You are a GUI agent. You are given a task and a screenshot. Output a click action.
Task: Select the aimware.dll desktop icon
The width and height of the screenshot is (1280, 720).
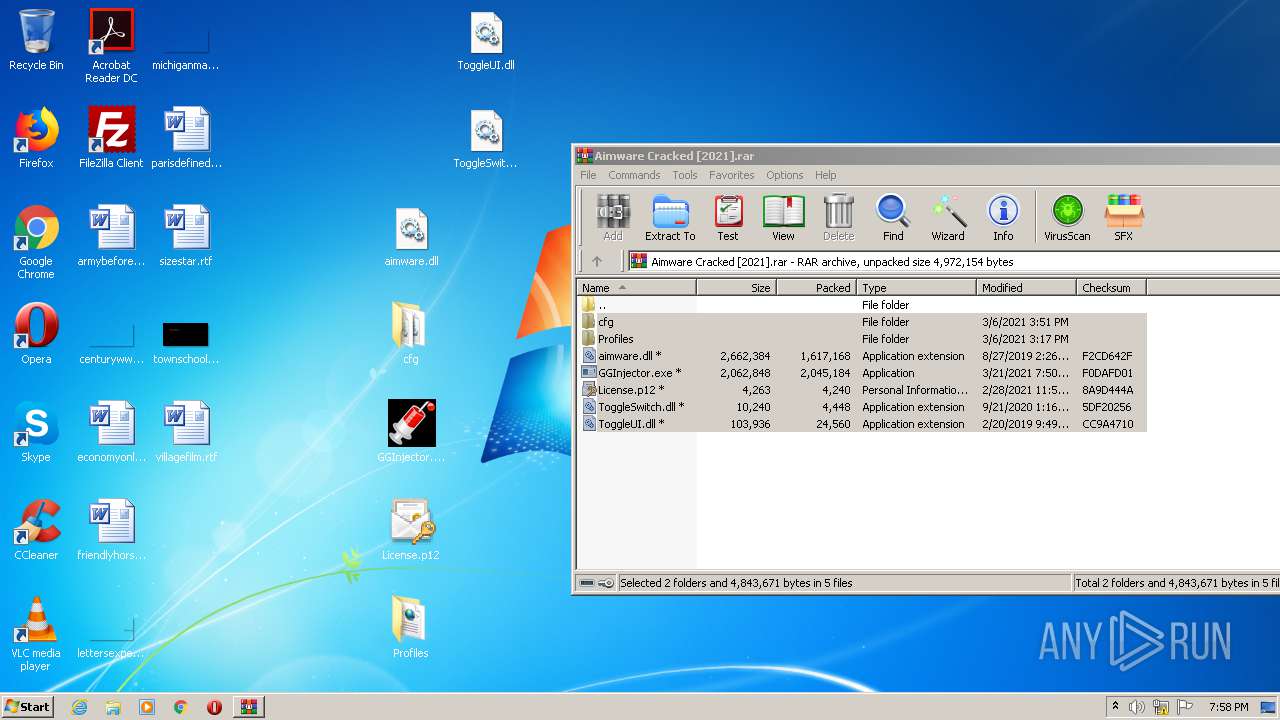[x=411, y=238]
